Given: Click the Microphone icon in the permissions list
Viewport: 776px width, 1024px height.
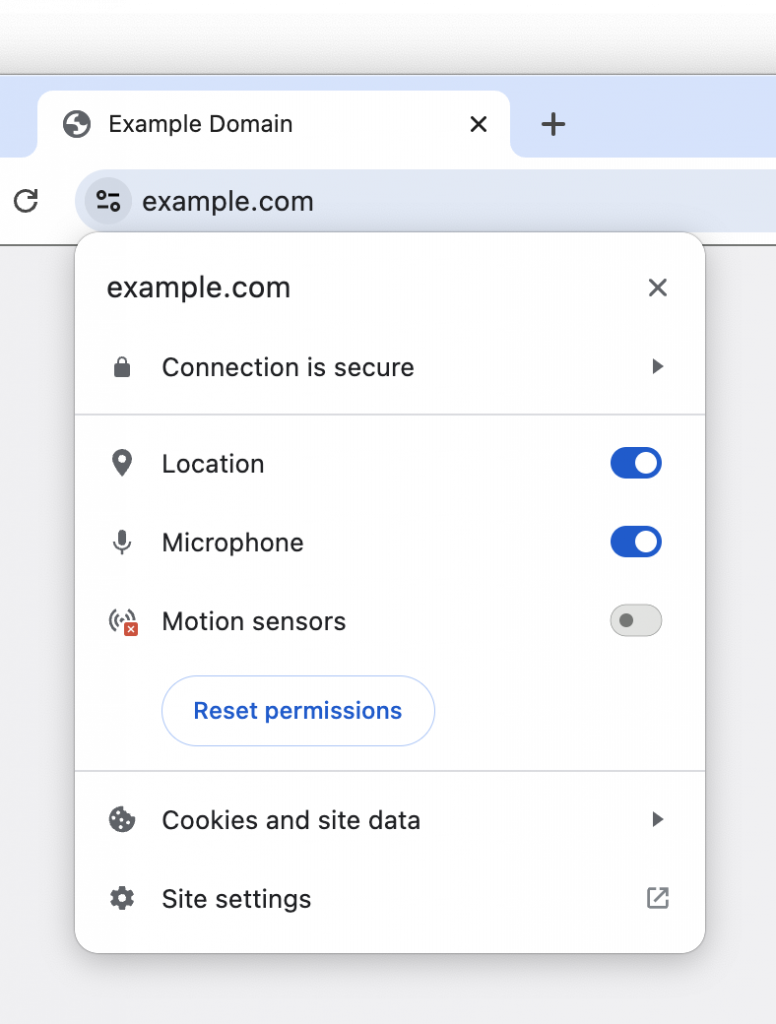Looking at the screenshot, I should pyautogui.click(x=121, y=542).
